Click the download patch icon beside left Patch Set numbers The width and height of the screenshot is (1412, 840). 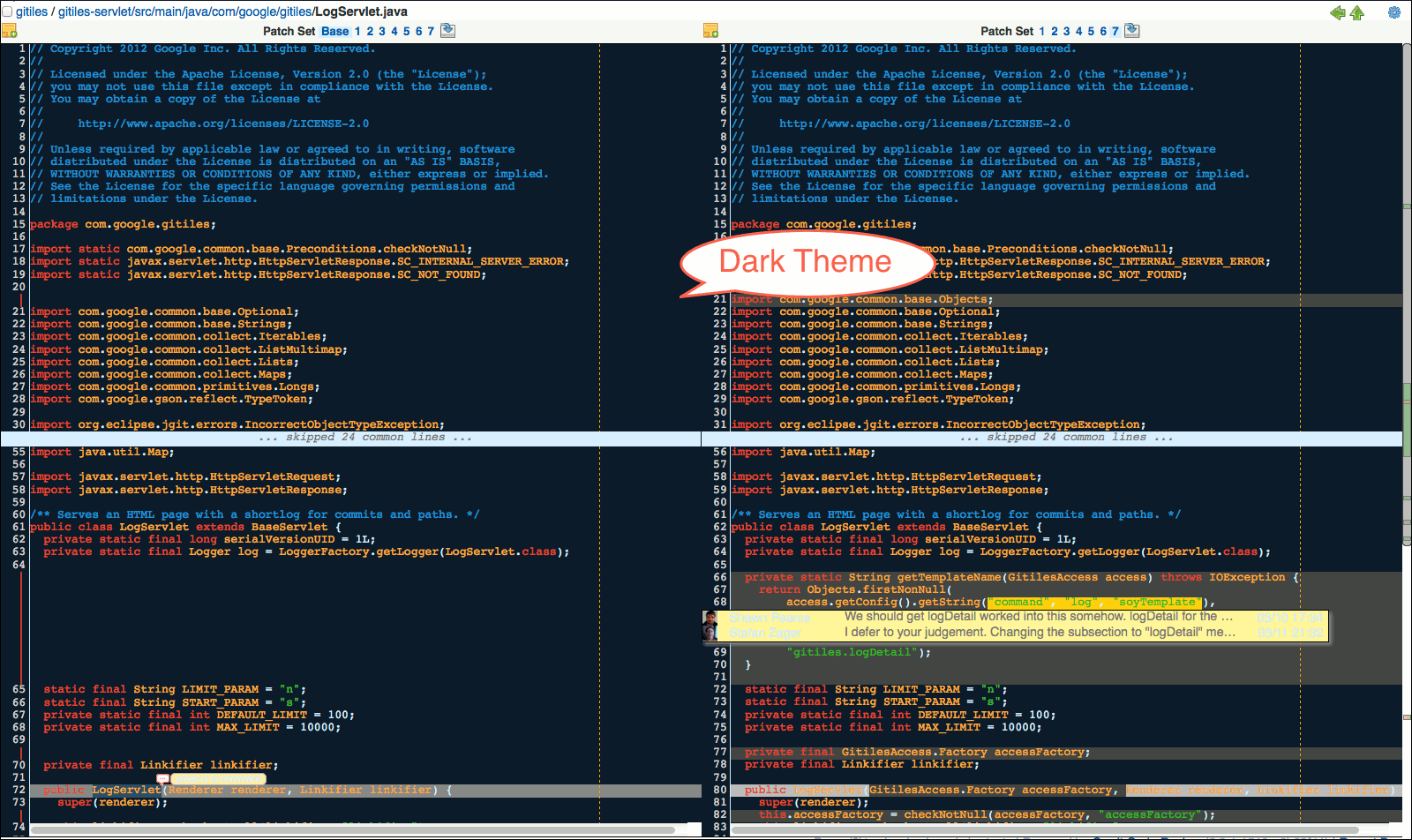click(x=447, y=29)
